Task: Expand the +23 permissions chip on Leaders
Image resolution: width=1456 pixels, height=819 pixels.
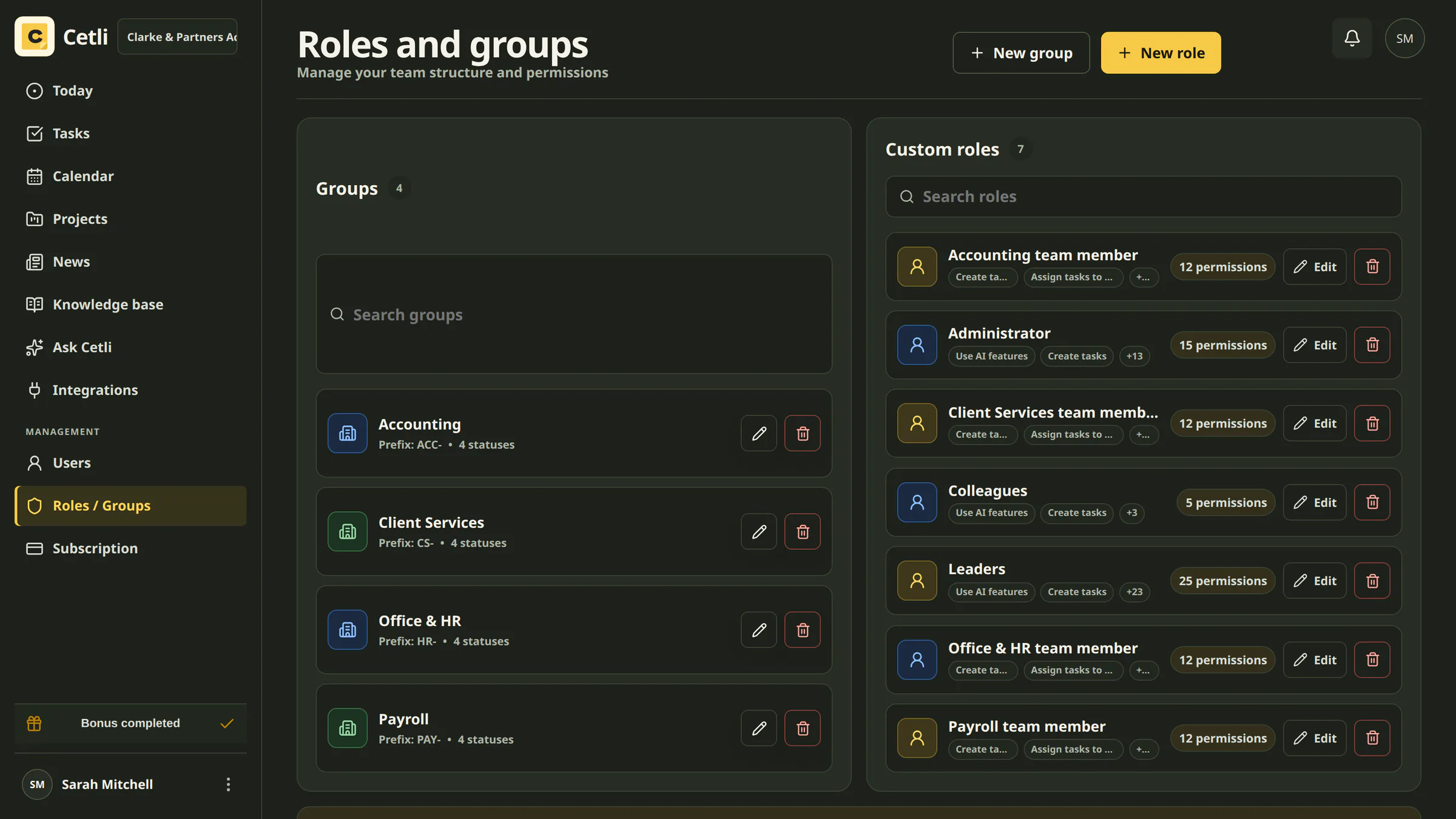Action: click(x=1134, y=591)
